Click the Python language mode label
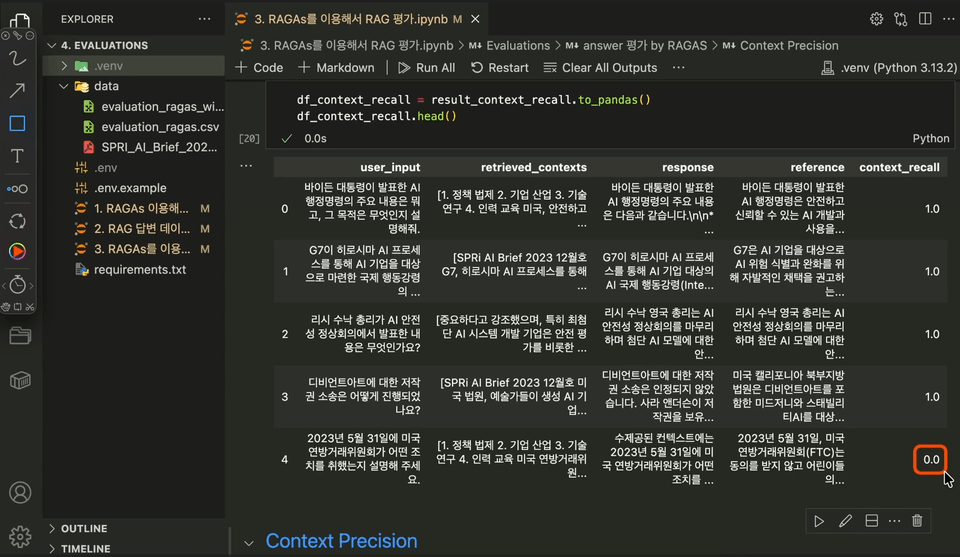Screen dimensions: 960x557 click(931, 138)
